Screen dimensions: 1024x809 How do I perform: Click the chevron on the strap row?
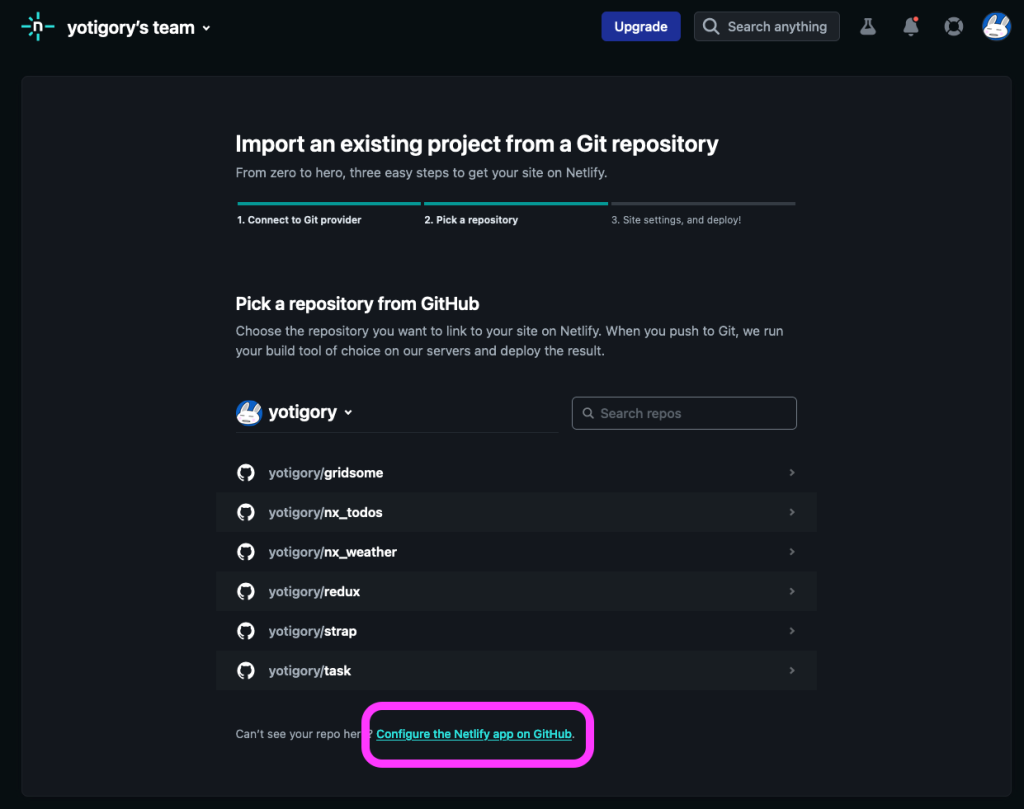[x=792, y=631]
